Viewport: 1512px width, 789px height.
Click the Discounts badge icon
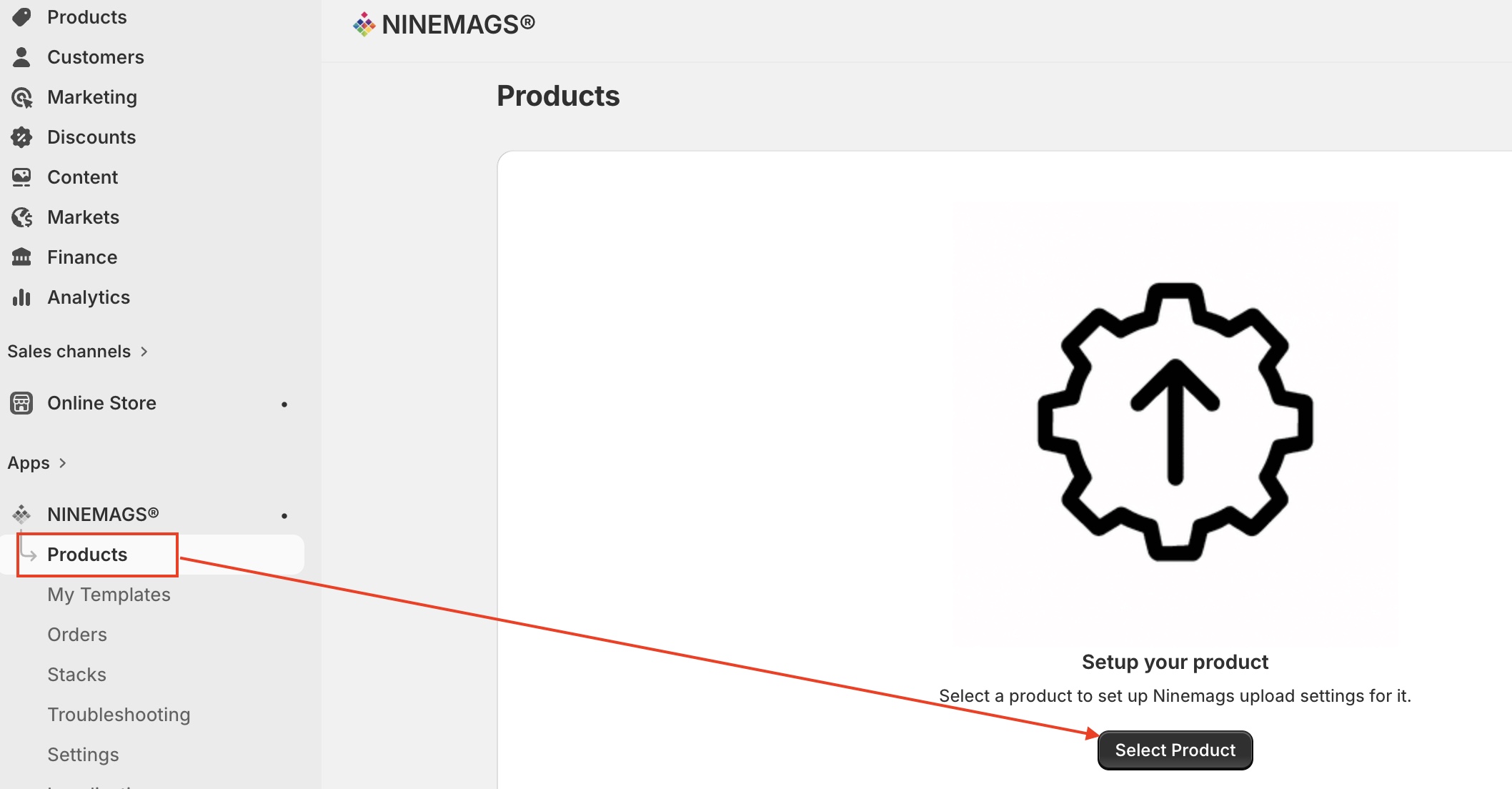[x=21, y=137]
